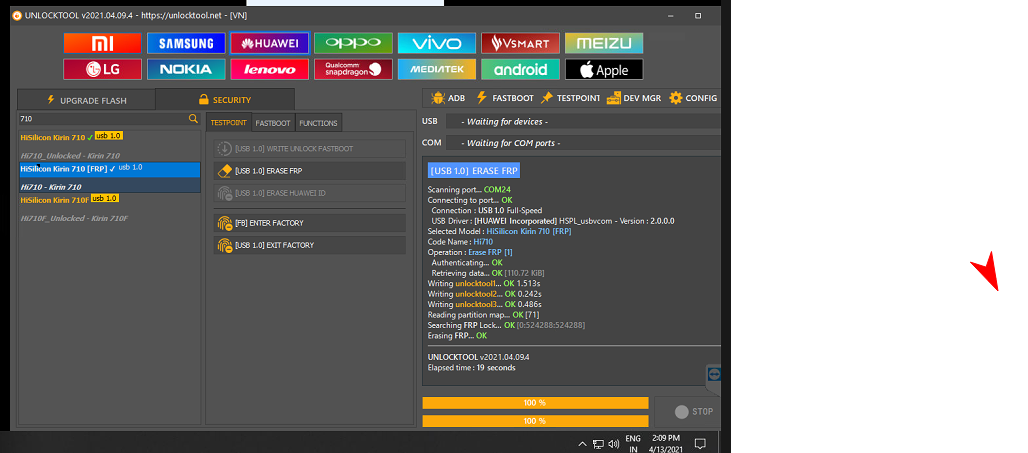Open the notification center icon
This screenshot has height=453, width=1028.
tap(700, 444)
